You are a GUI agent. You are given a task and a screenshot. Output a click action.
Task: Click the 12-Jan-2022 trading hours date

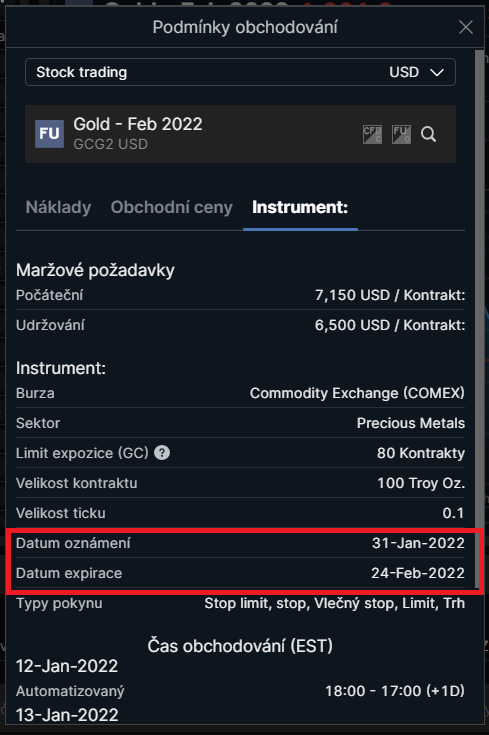[67, 666]
